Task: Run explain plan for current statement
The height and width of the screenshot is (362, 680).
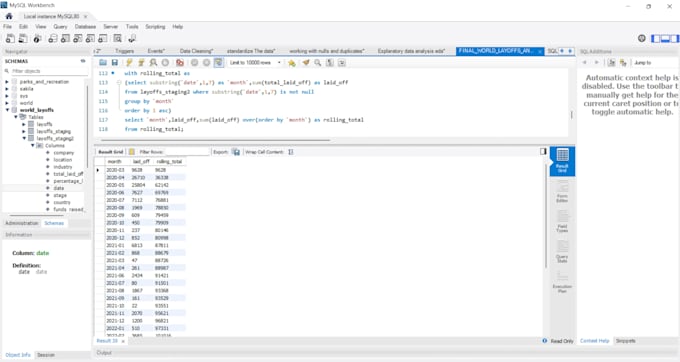Action: (x=153, y=63)
